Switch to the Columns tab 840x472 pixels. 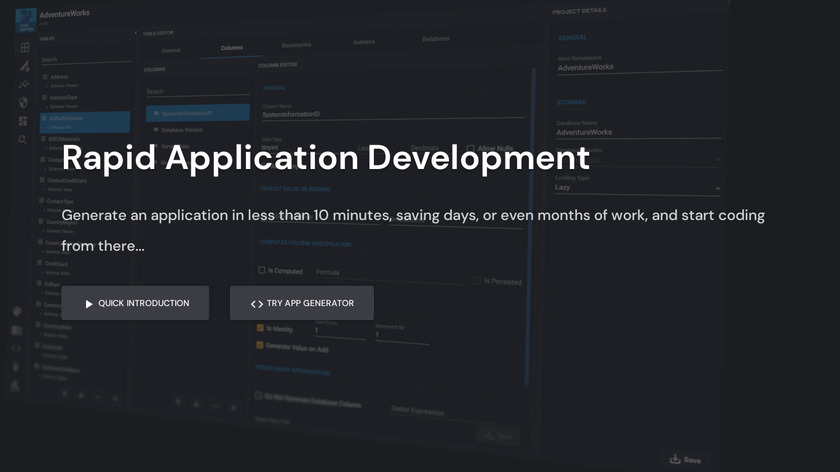click(231, 47)
